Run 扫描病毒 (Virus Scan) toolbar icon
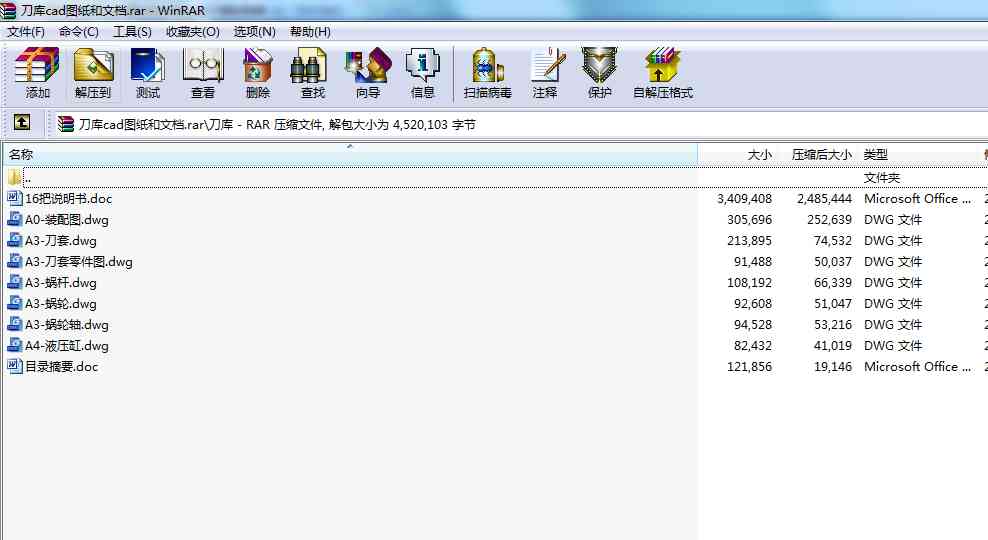988x540 pixels. 487,73
